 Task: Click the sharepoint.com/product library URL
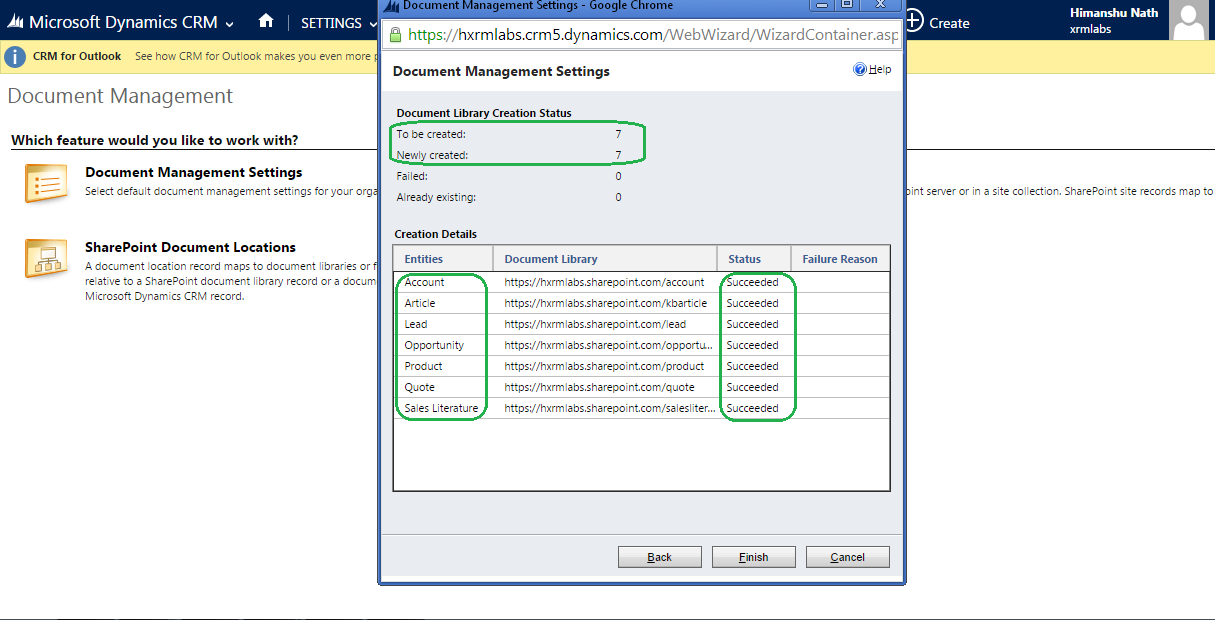(604, 366)
